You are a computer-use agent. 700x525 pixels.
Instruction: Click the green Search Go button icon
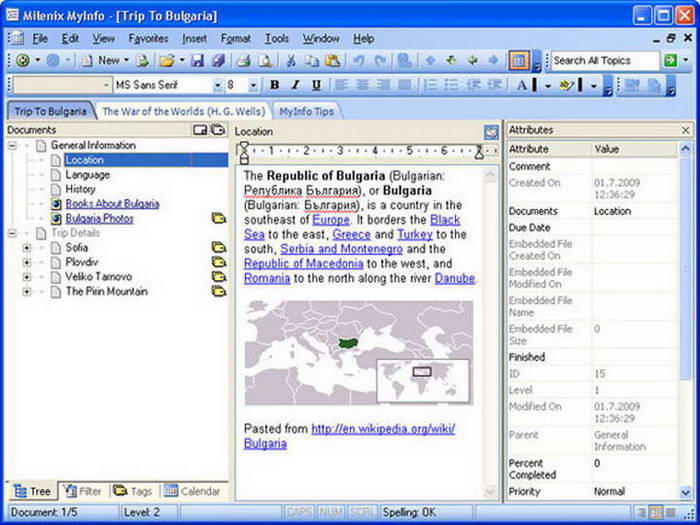[671, 60]
